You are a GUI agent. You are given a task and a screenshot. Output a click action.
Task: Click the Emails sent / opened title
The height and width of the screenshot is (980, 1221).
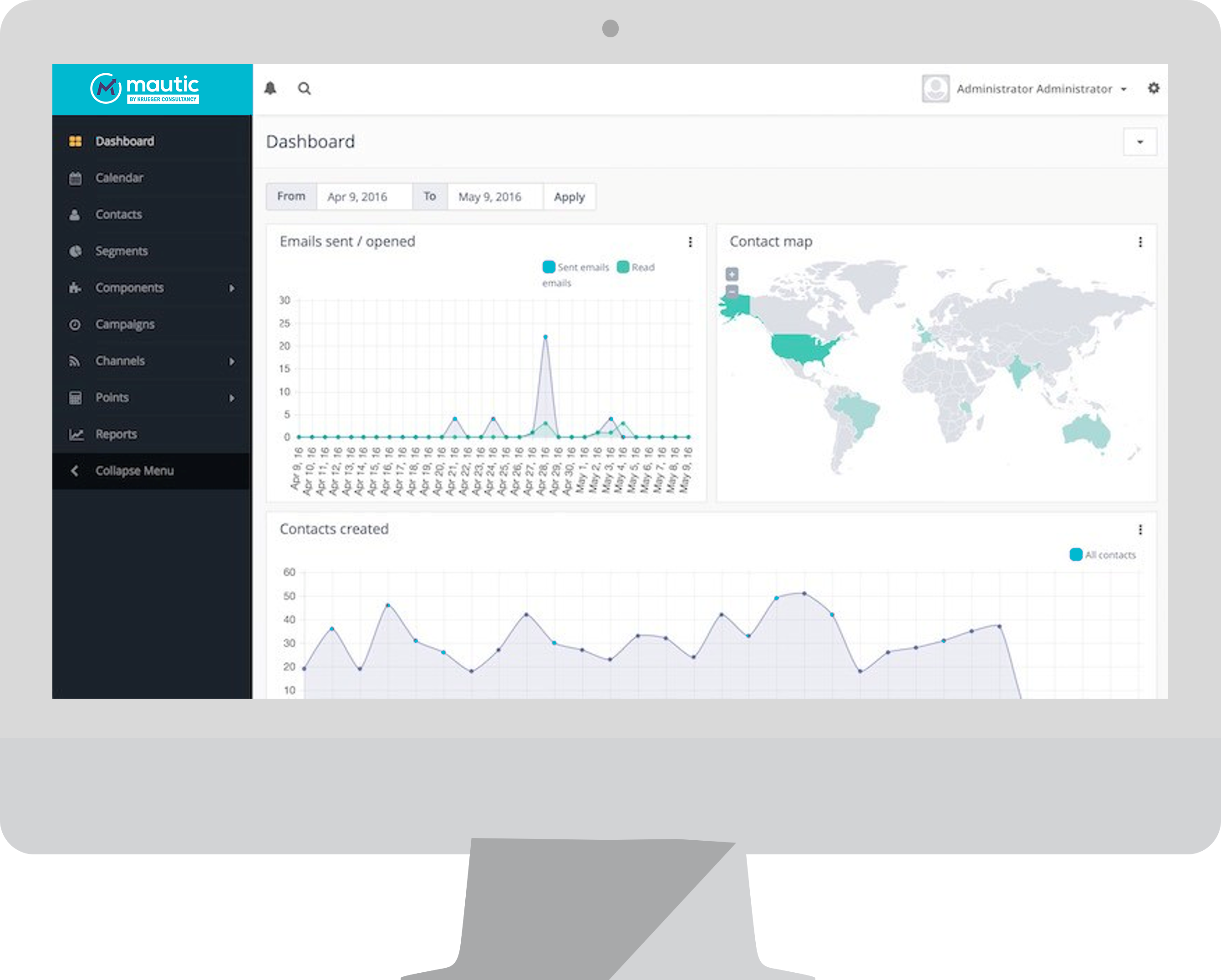click(x=347, y=242)
